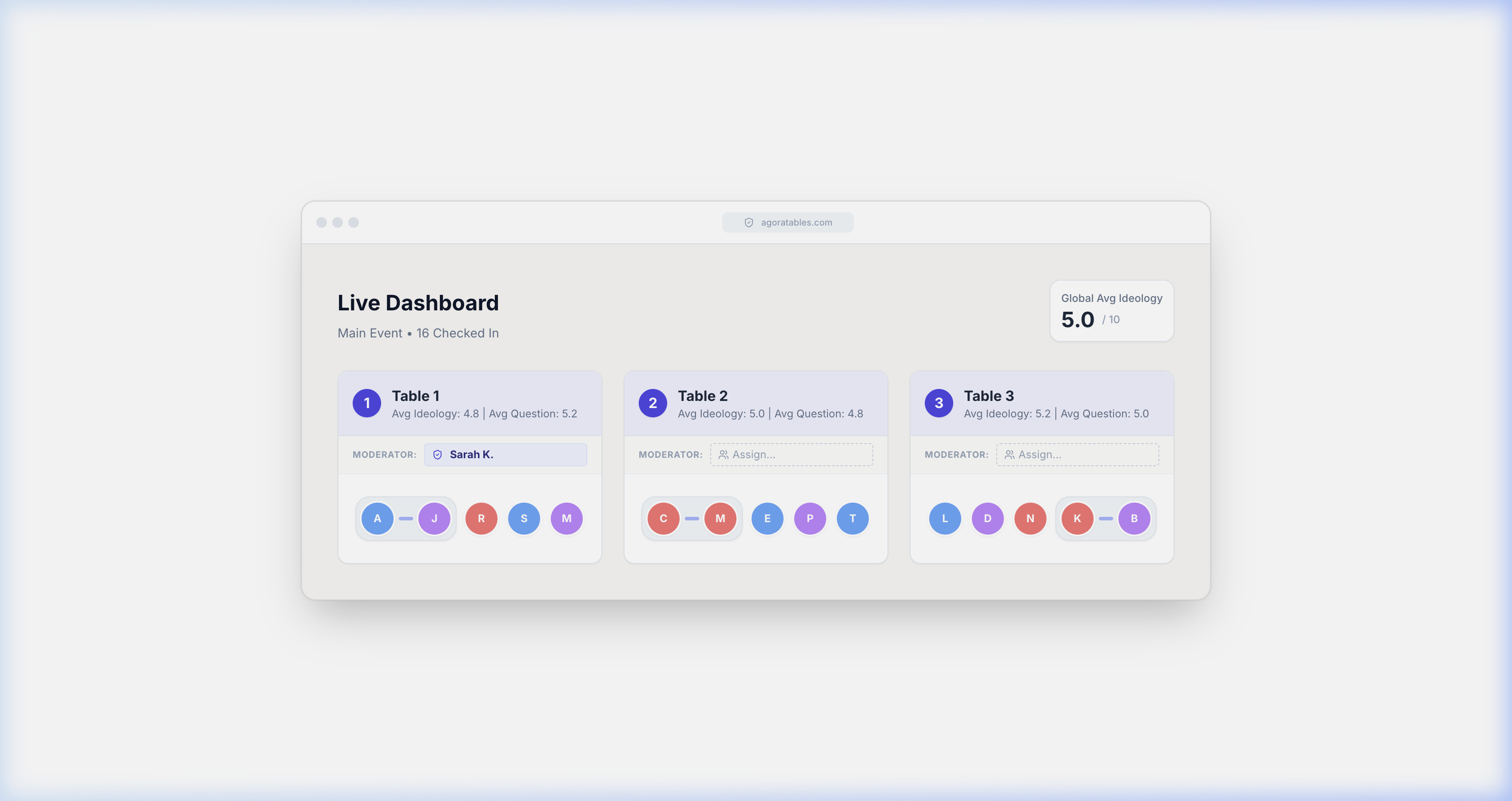Image resolution: width=1512 pixels, height=801 pixels.
Task: Click Table 1's numbered circle badge
Action: [x=367, y=403]
